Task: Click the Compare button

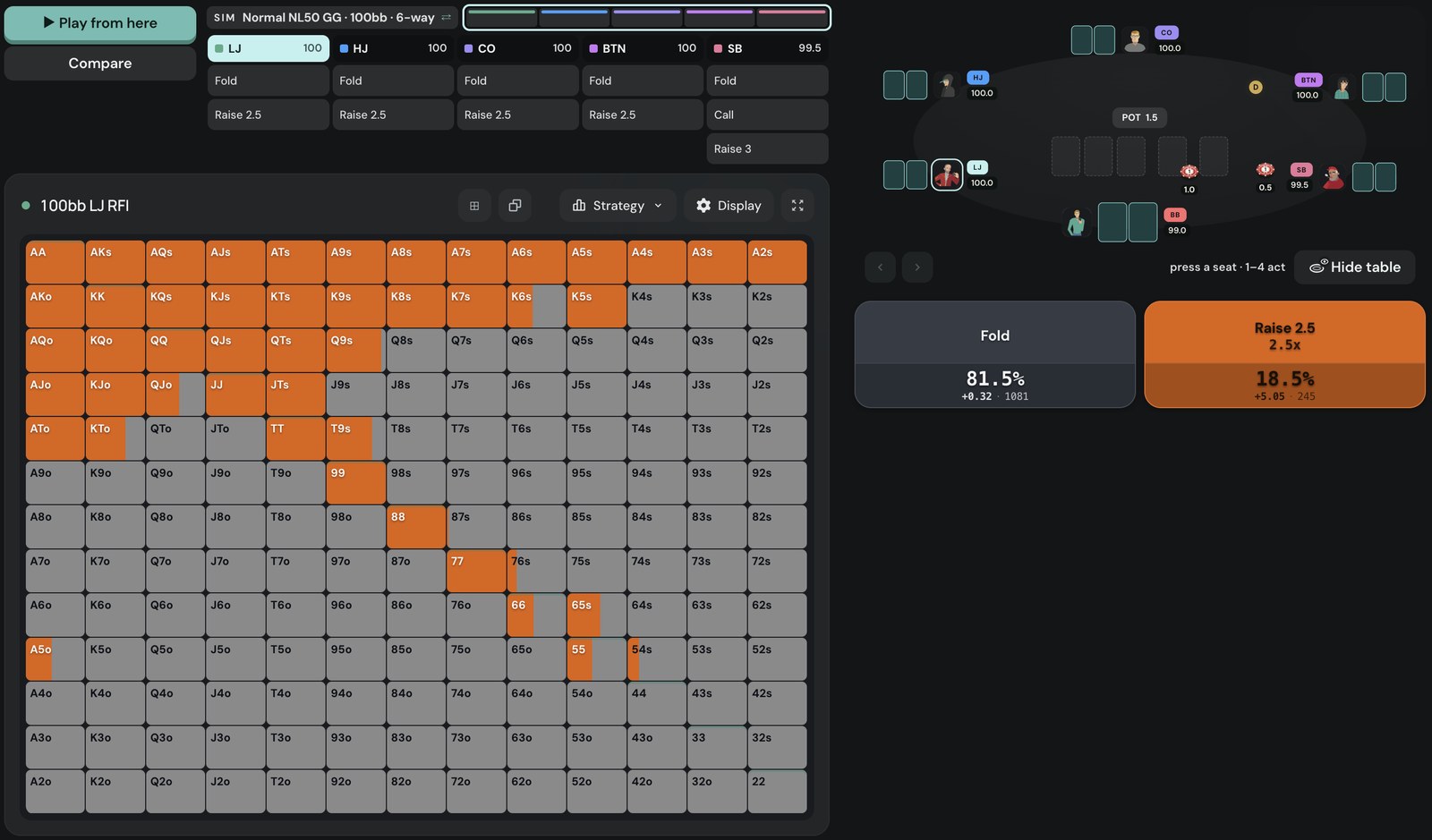Action: (x=100, y=64)
